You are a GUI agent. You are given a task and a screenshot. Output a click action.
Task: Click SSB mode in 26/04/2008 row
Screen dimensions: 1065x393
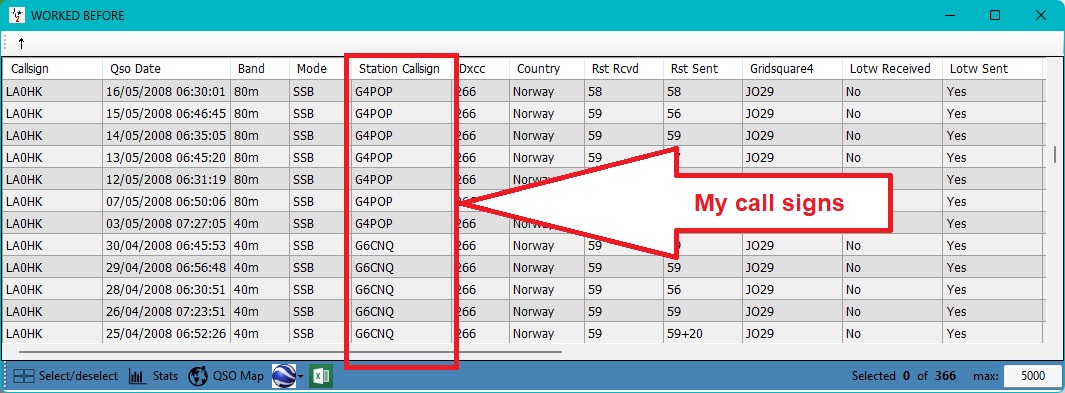(319, 312)
